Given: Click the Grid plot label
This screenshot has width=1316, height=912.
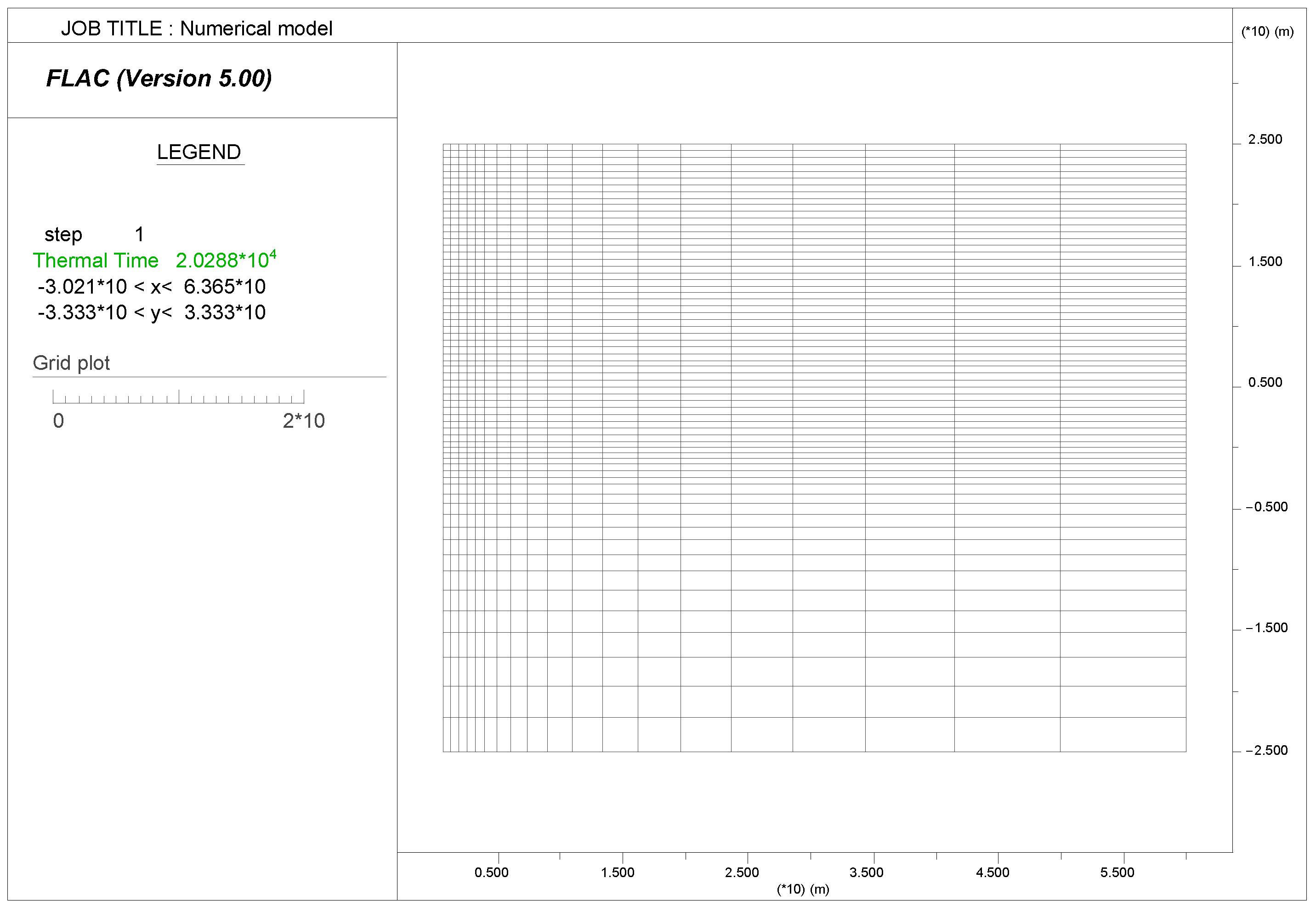Looking at the screenshot, I should tap(71, 363).
